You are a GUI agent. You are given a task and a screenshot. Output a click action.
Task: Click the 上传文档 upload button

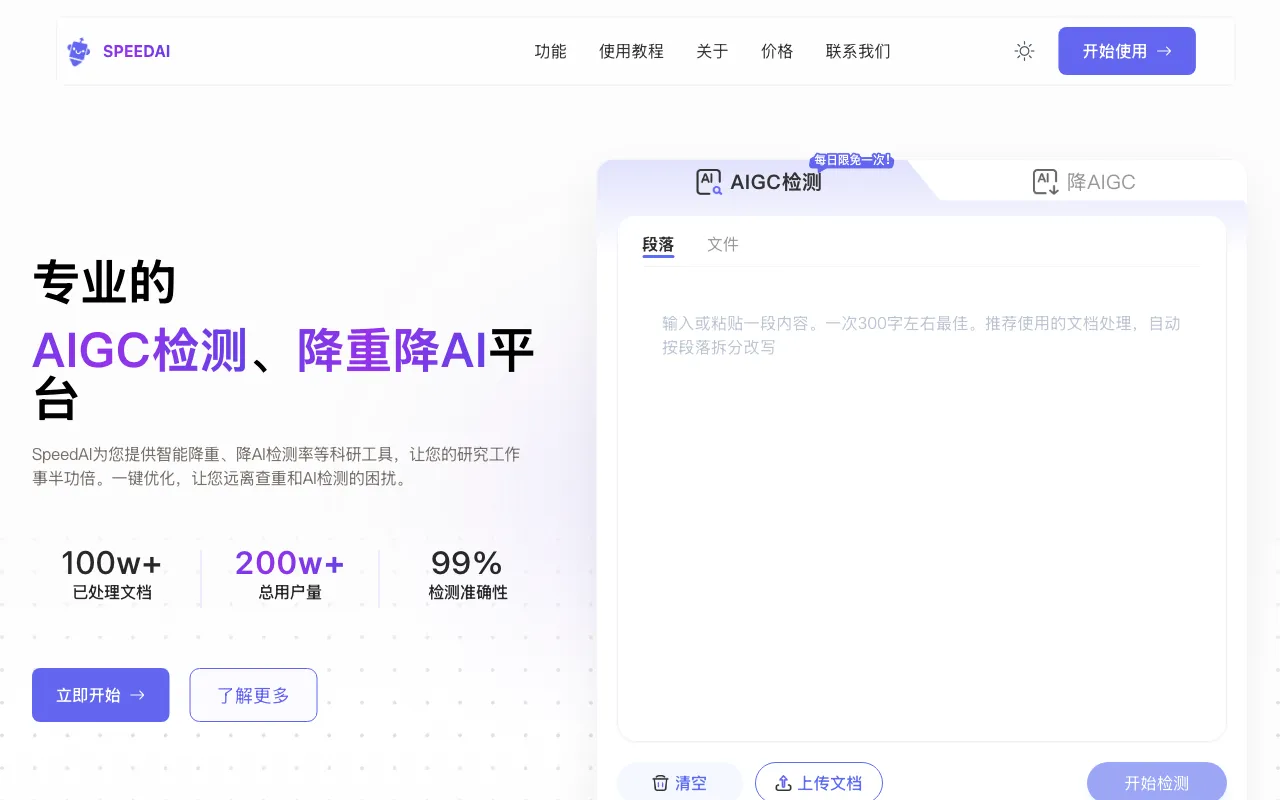819,783
